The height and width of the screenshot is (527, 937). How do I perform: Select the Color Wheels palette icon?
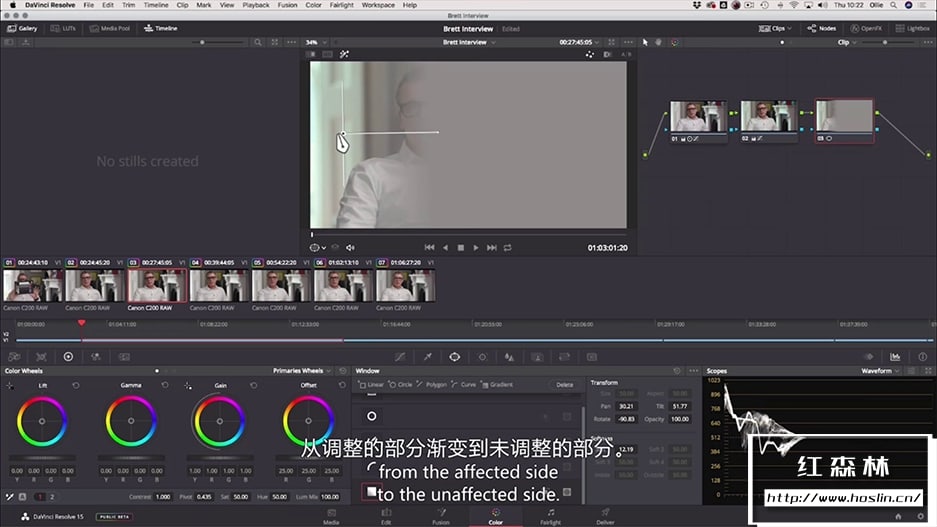[68, 357]
